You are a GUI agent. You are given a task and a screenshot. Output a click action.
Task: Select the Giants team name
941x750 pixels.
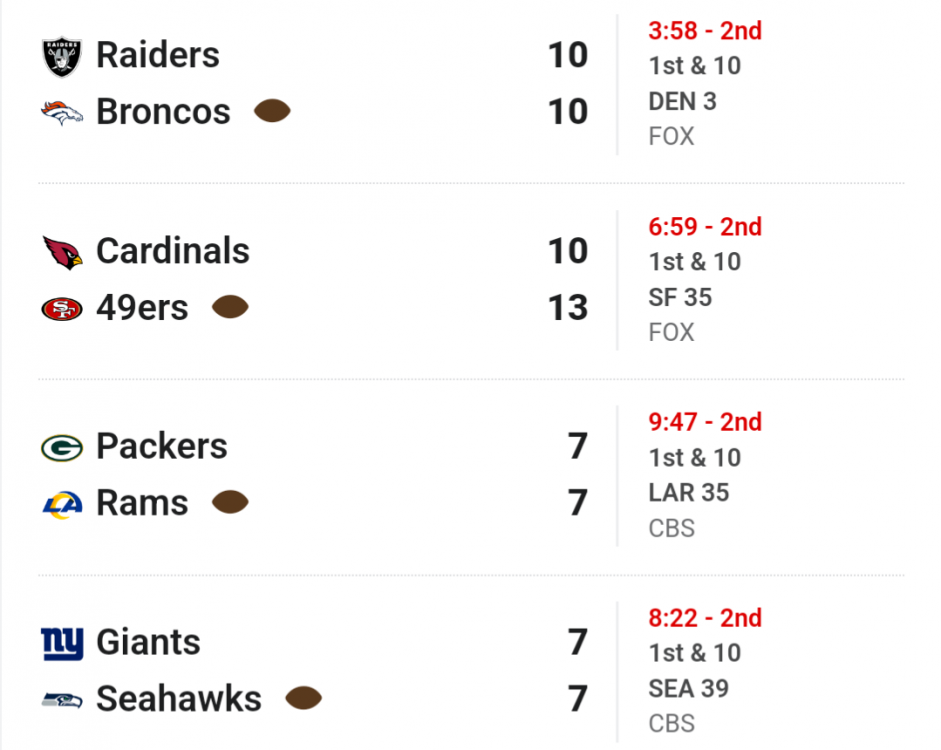click(148, 642)
